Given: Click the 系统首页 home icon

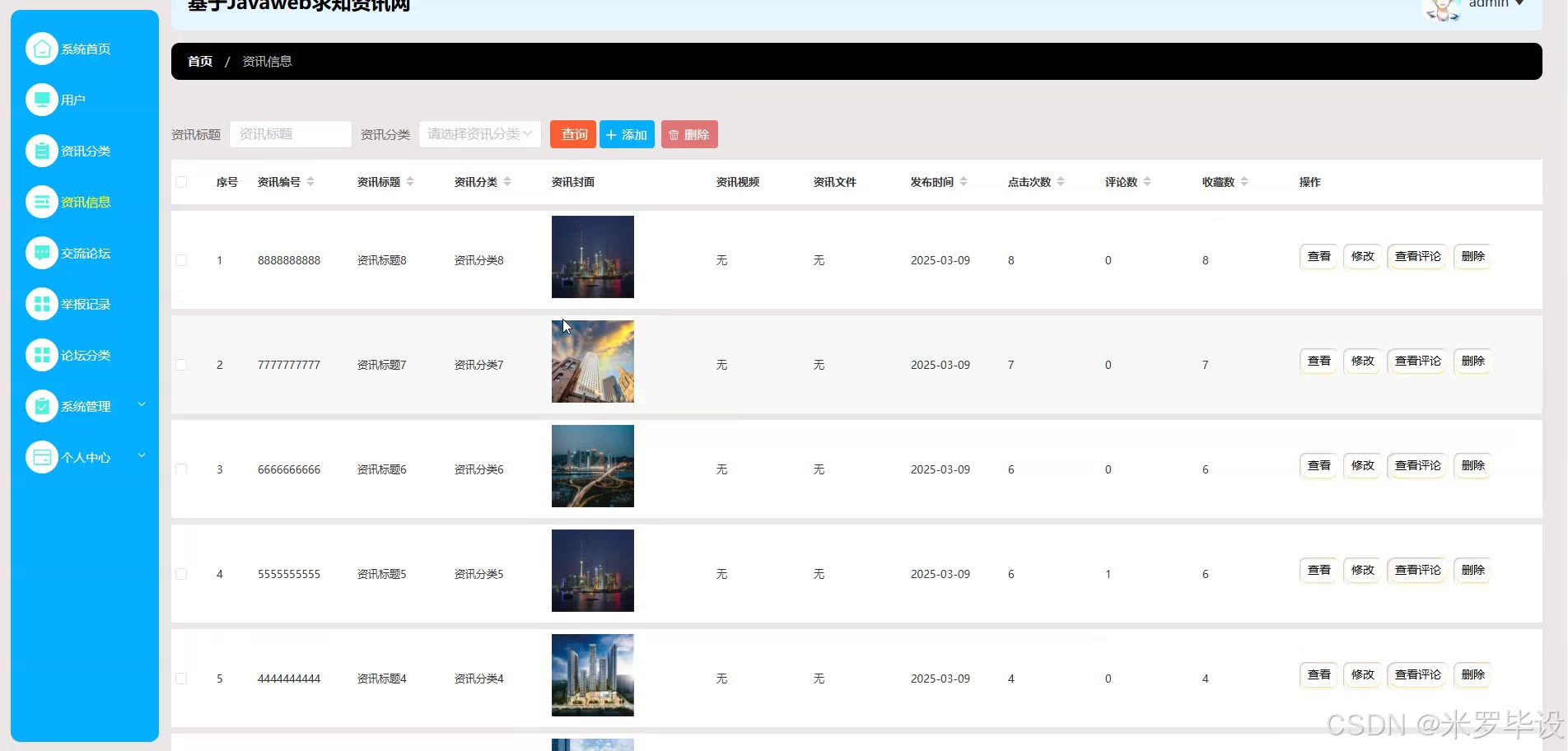Looking at the screenshot, I should [42, 49].
